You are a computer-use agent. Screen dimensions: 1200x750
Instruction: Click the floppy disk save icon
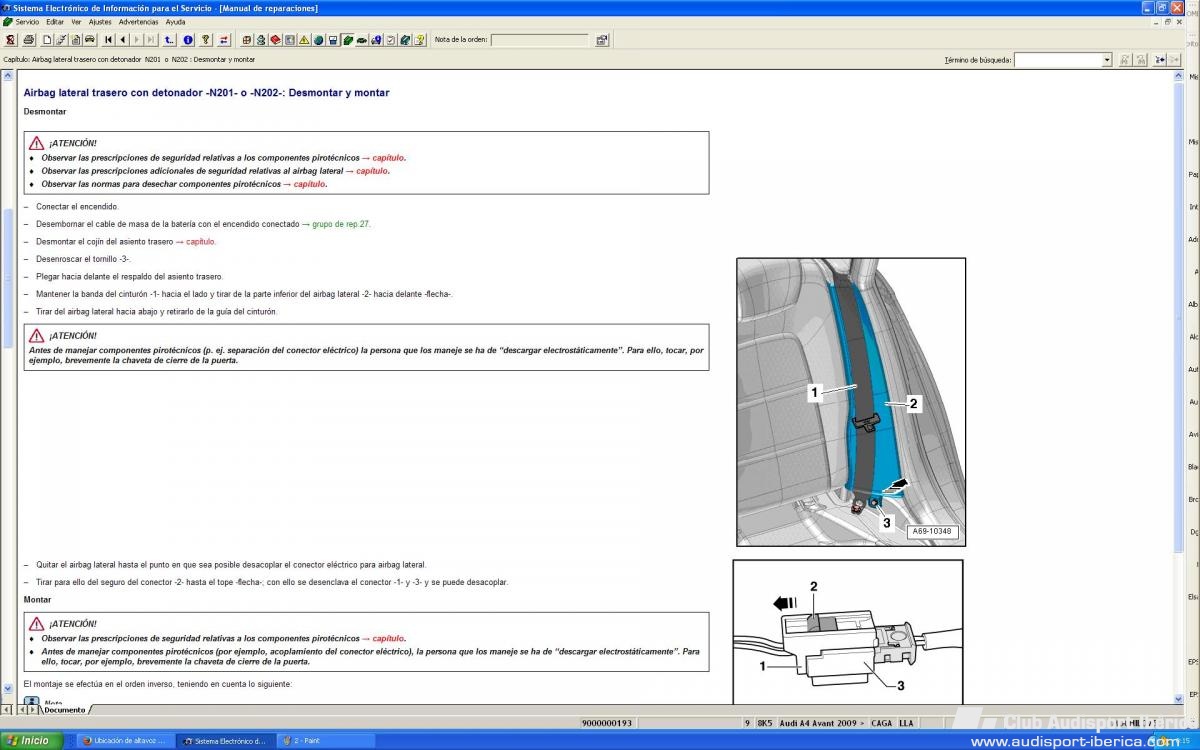click(x=333, y=40)
